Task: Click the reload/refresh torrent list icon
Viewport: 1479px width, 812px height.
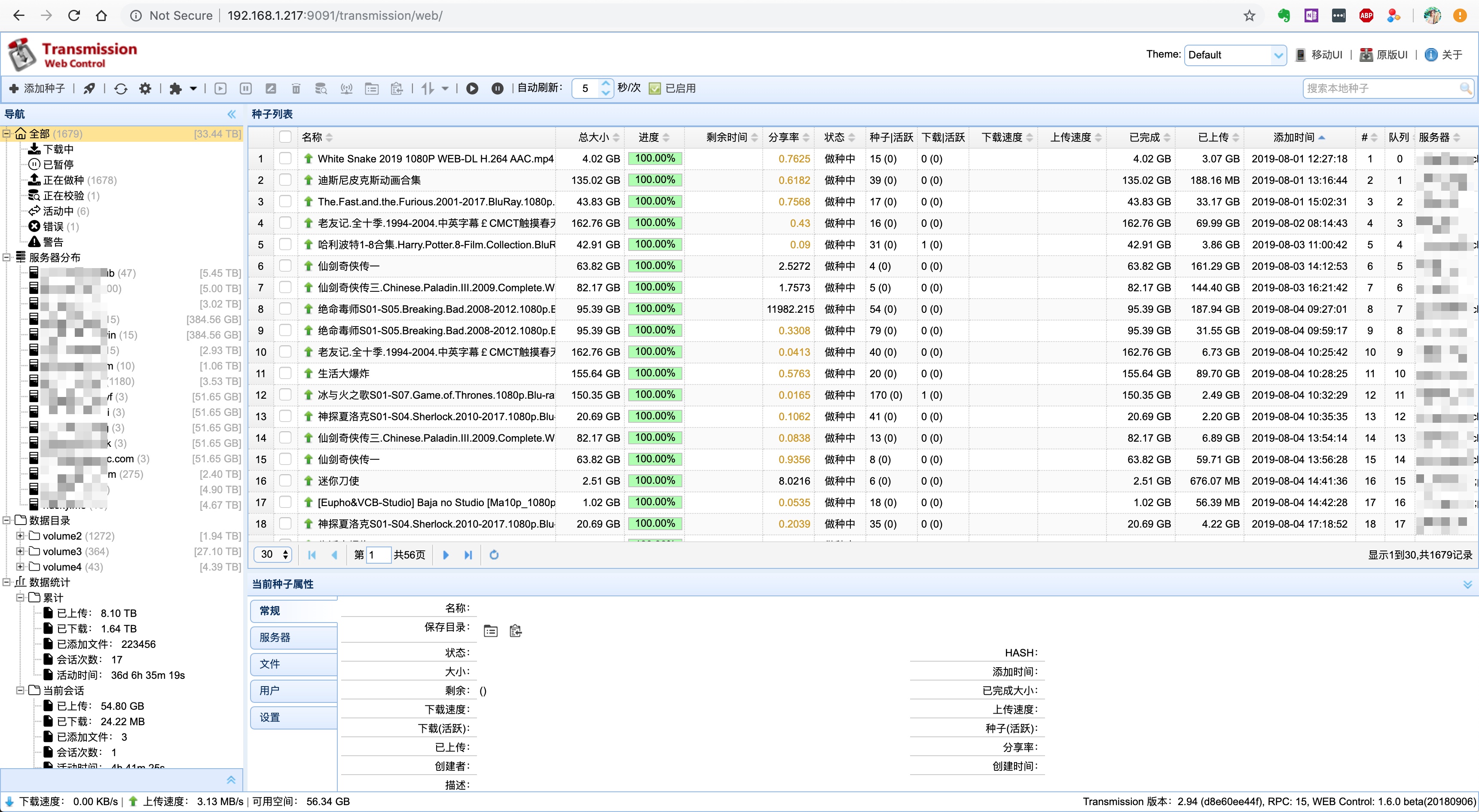Action: 120,88
